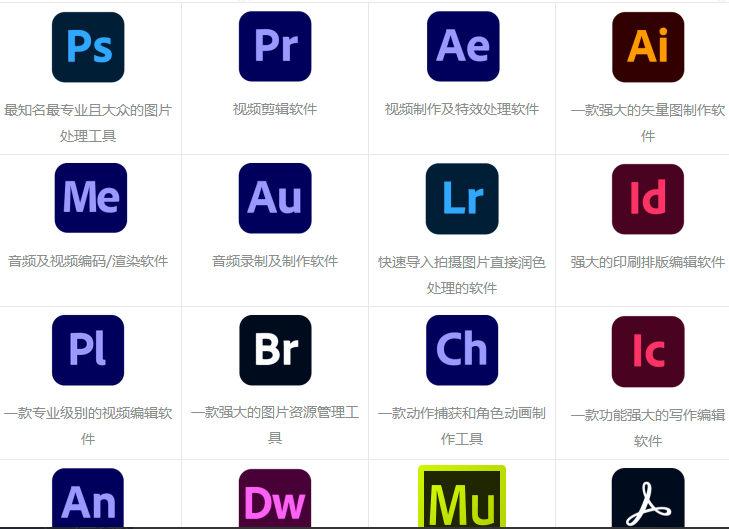729x529 pixels.
Task: Click the Illustrator Ai icon
Action: tap(648, 47)
